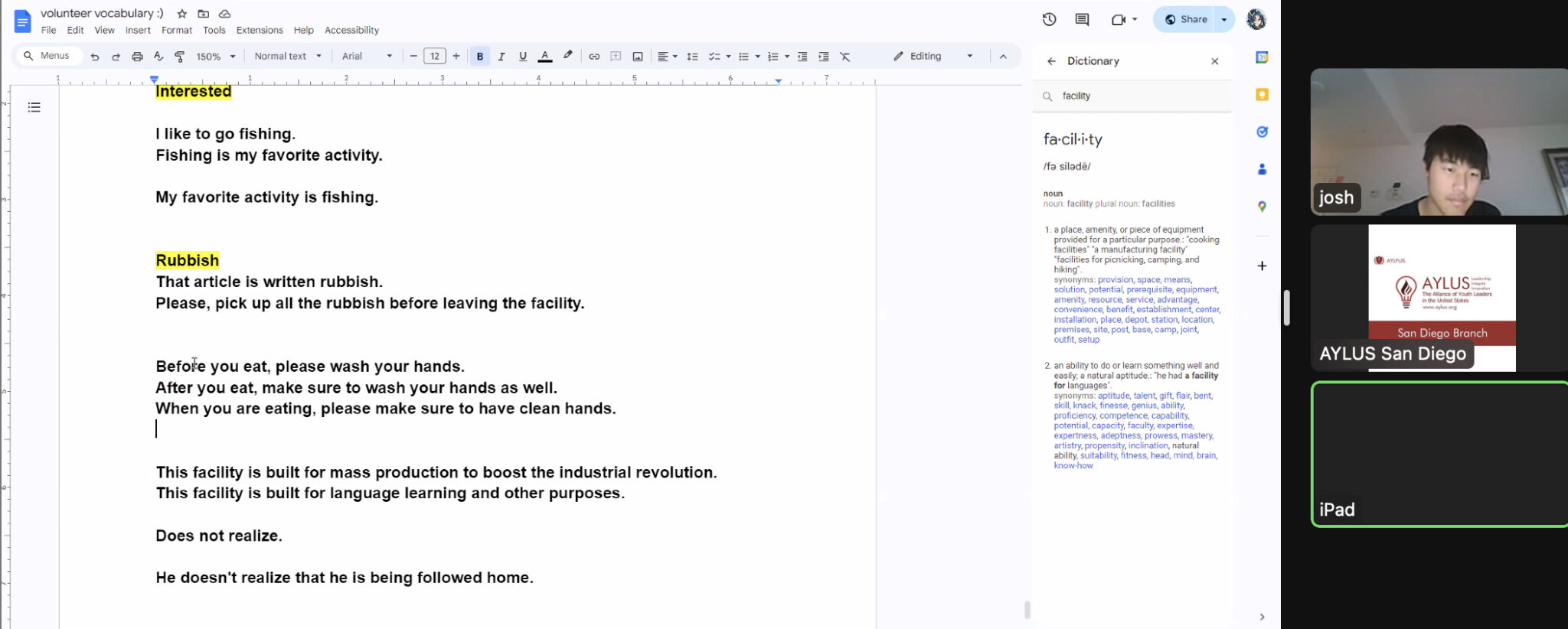Open the Editing mode dropdown

(933, 56)
